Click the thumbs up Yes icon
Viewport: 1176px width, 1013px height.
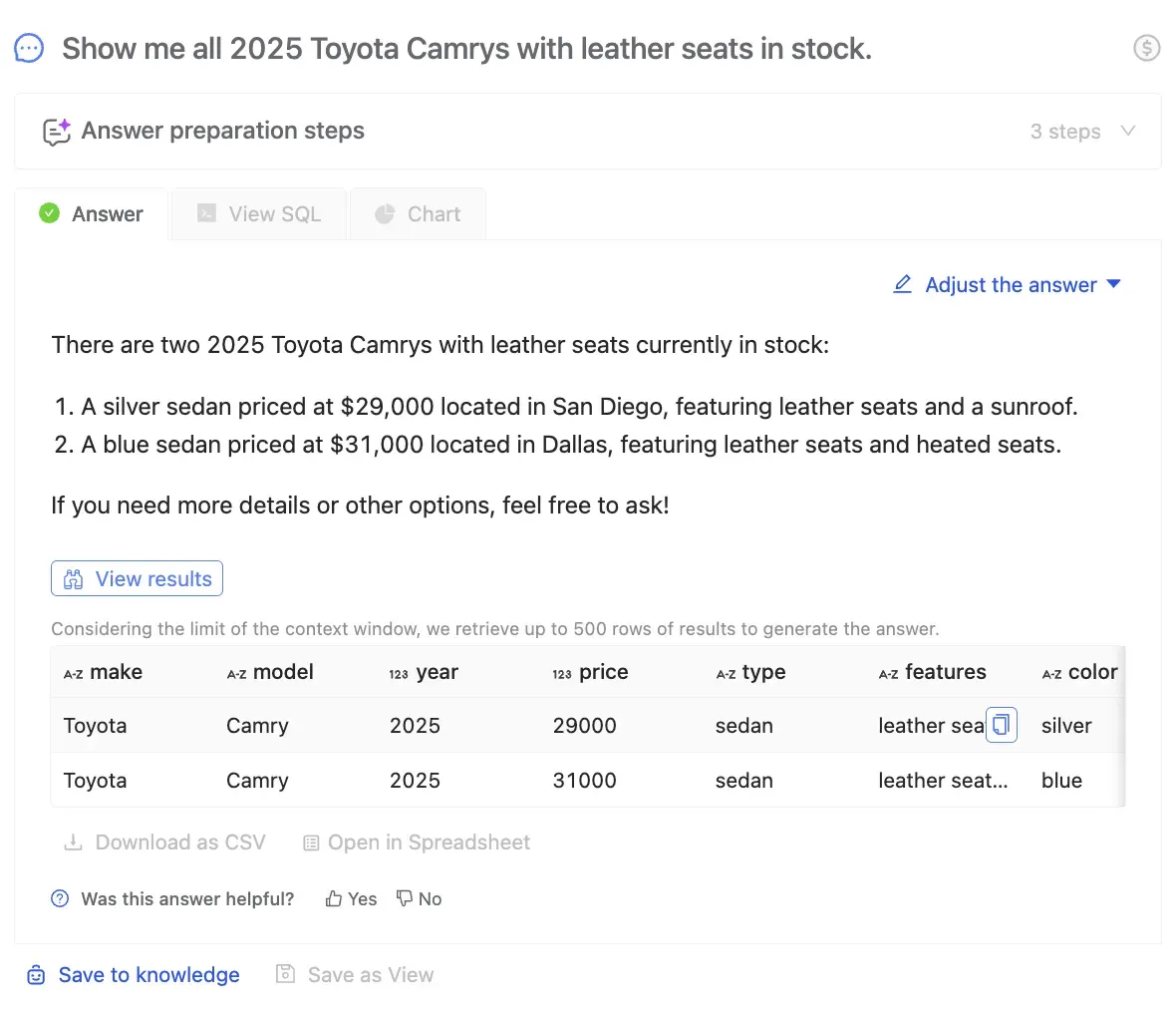click(x=334, y=898)
